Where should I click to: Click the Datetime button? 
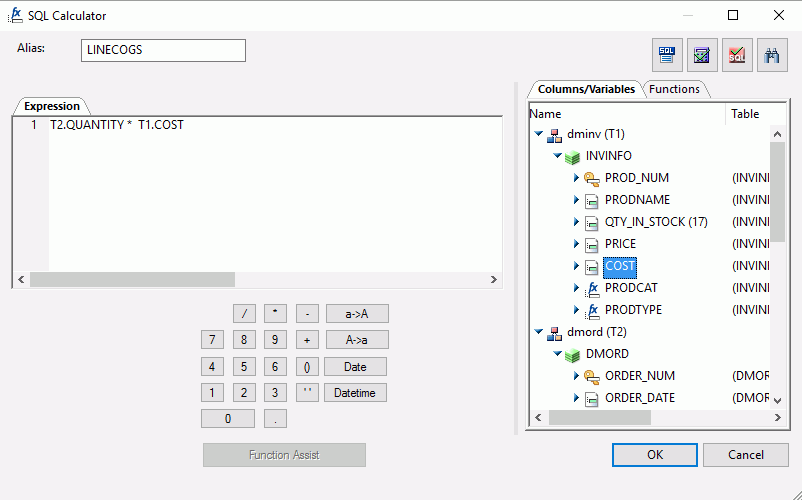tap(355, 393)
